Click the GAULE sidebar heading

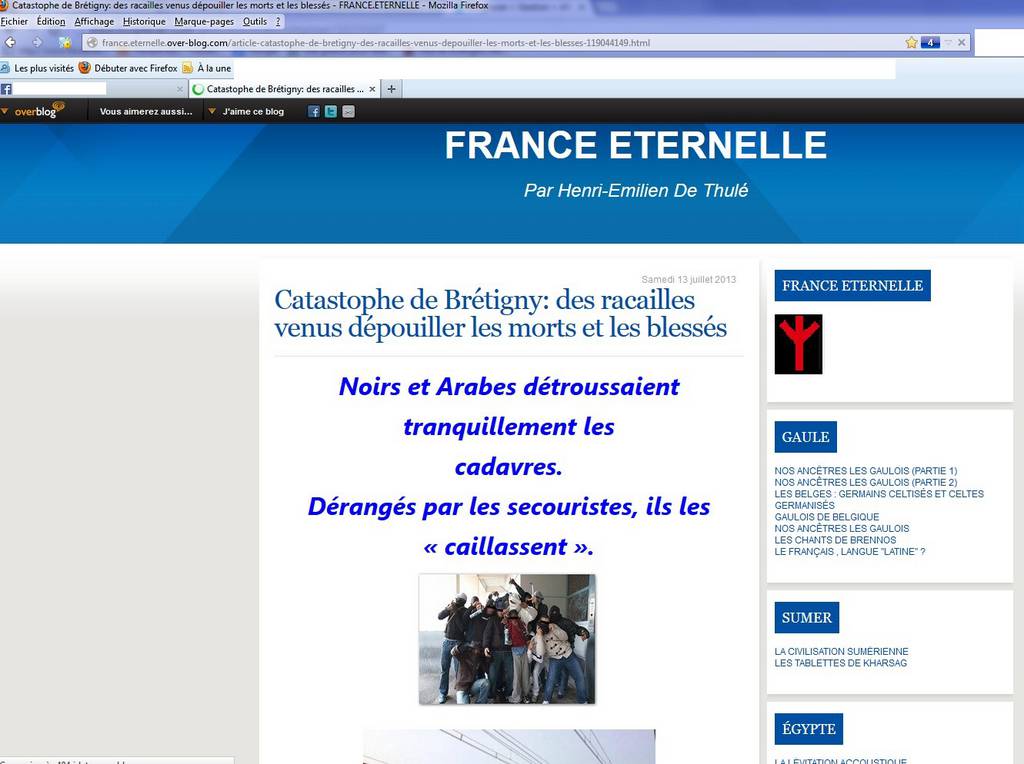coord(805,437)
